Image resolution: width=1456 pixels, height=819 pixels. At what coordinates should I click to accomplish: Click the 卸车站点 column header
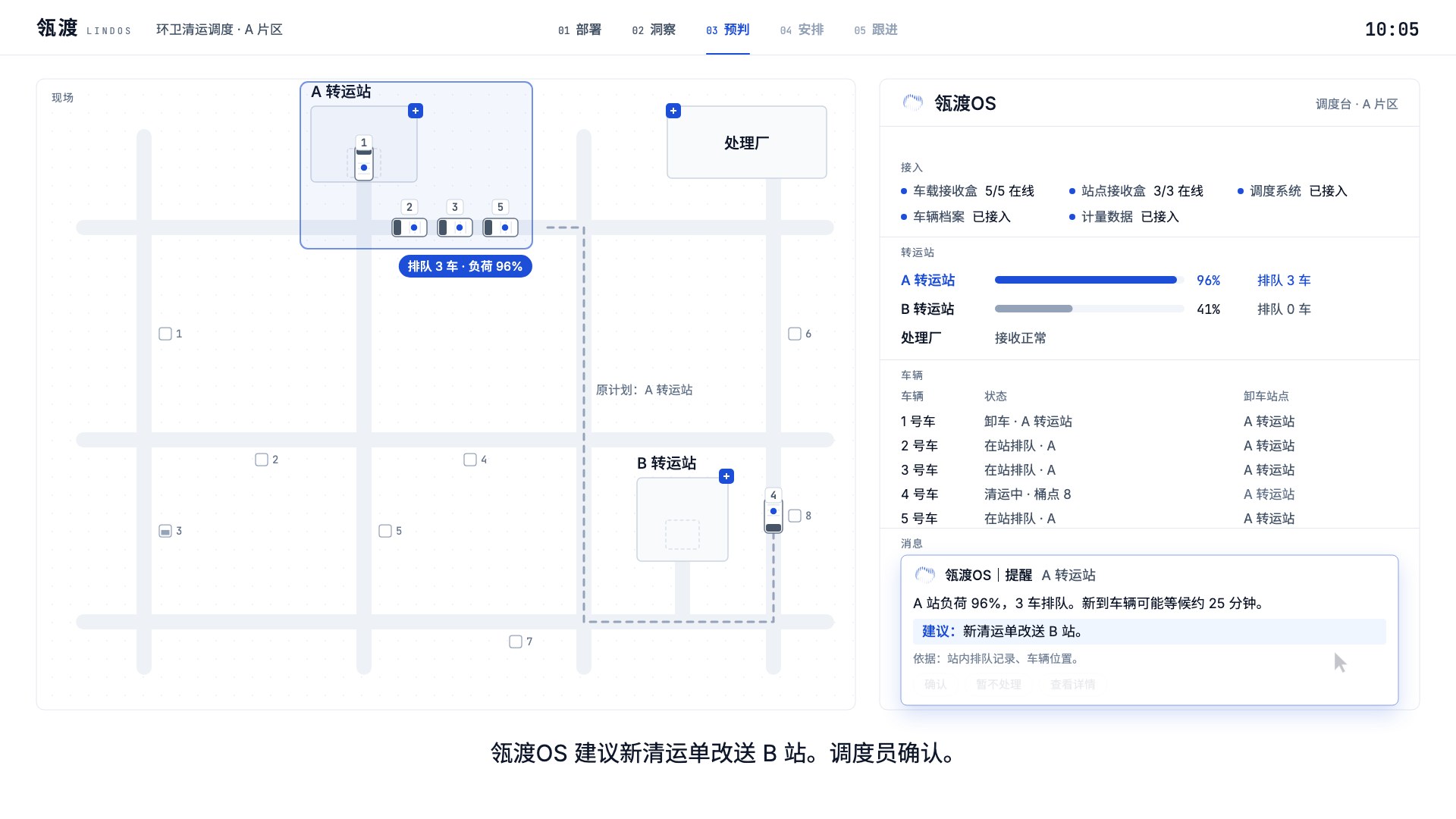pos(1266,397)
